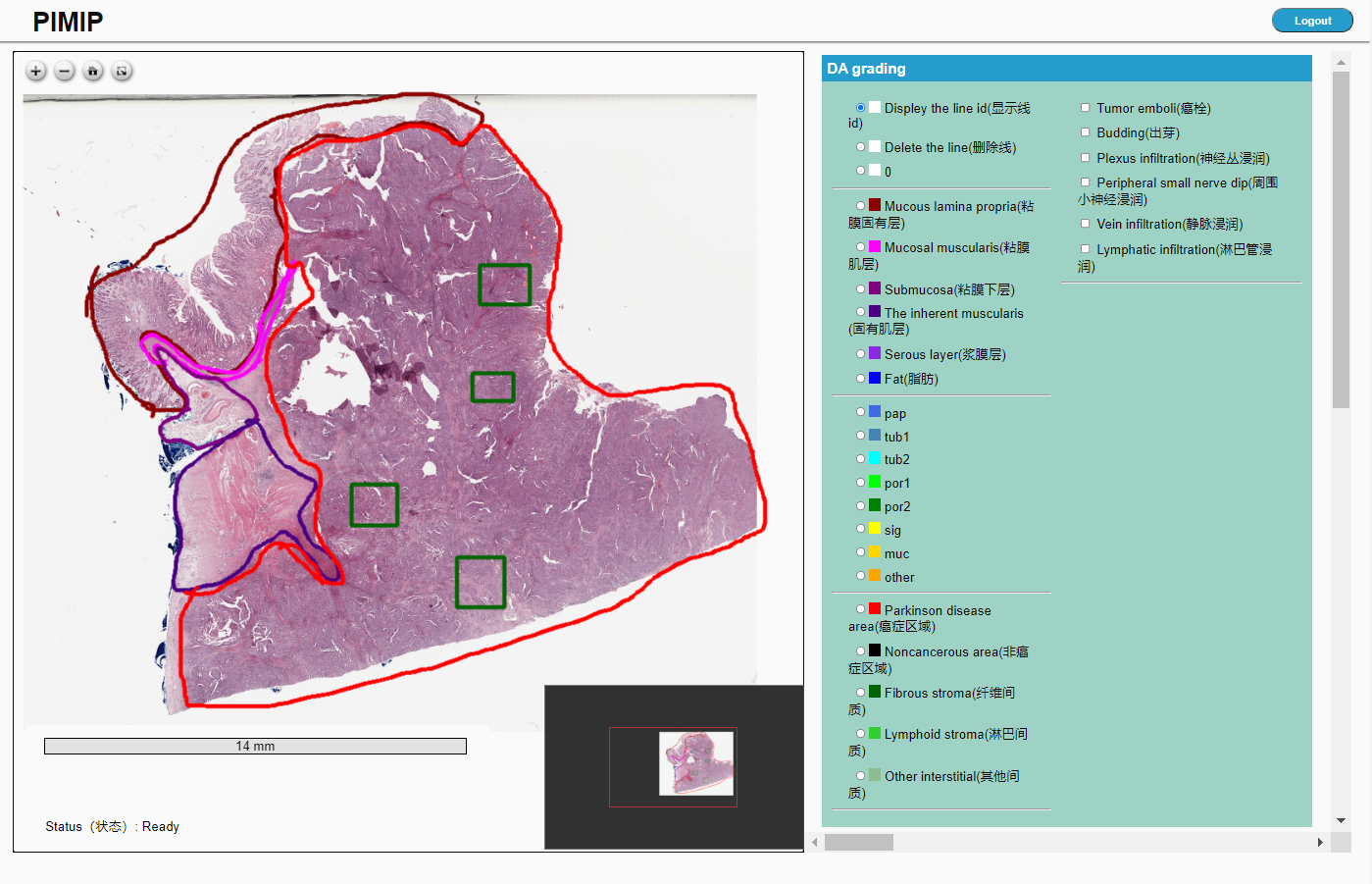Click the vertical scrollbar thumb of the panel

tap(1341, 239)
